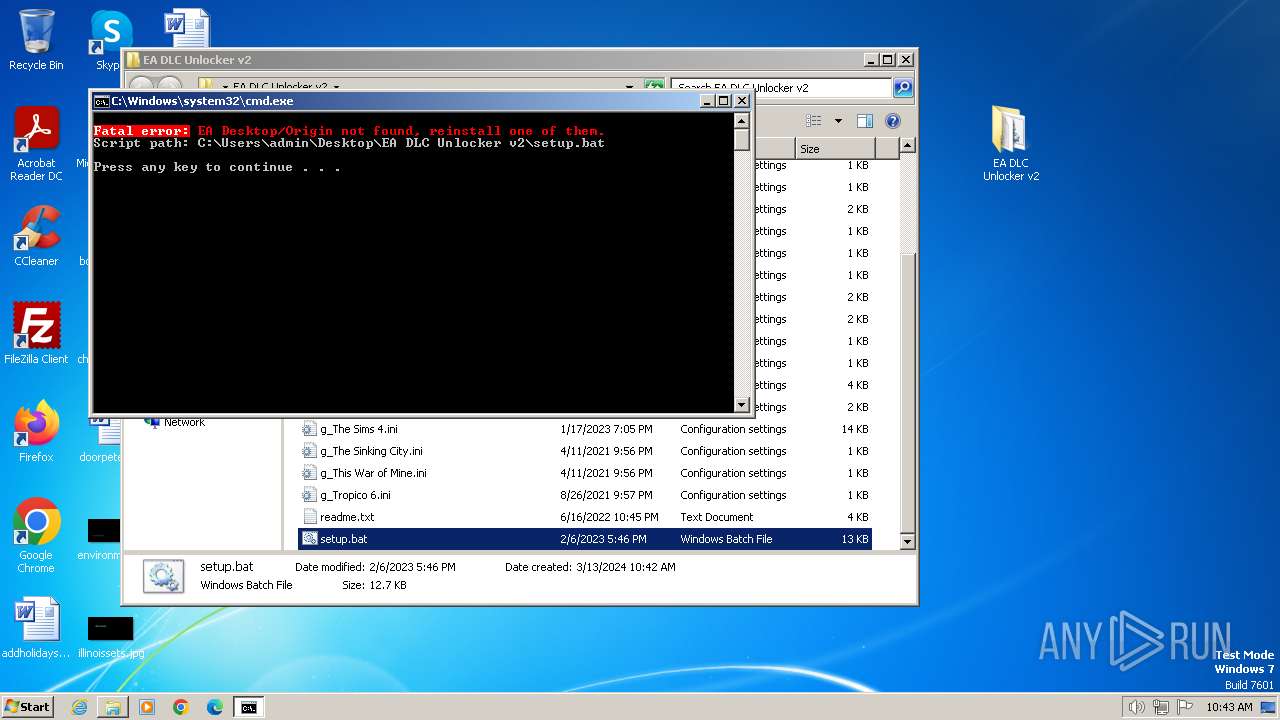The height and width of the screenshot is (720, 1280).
Task: Minimize the EA DLC Unlocker v2 window
Action: (x=870, y=60)
